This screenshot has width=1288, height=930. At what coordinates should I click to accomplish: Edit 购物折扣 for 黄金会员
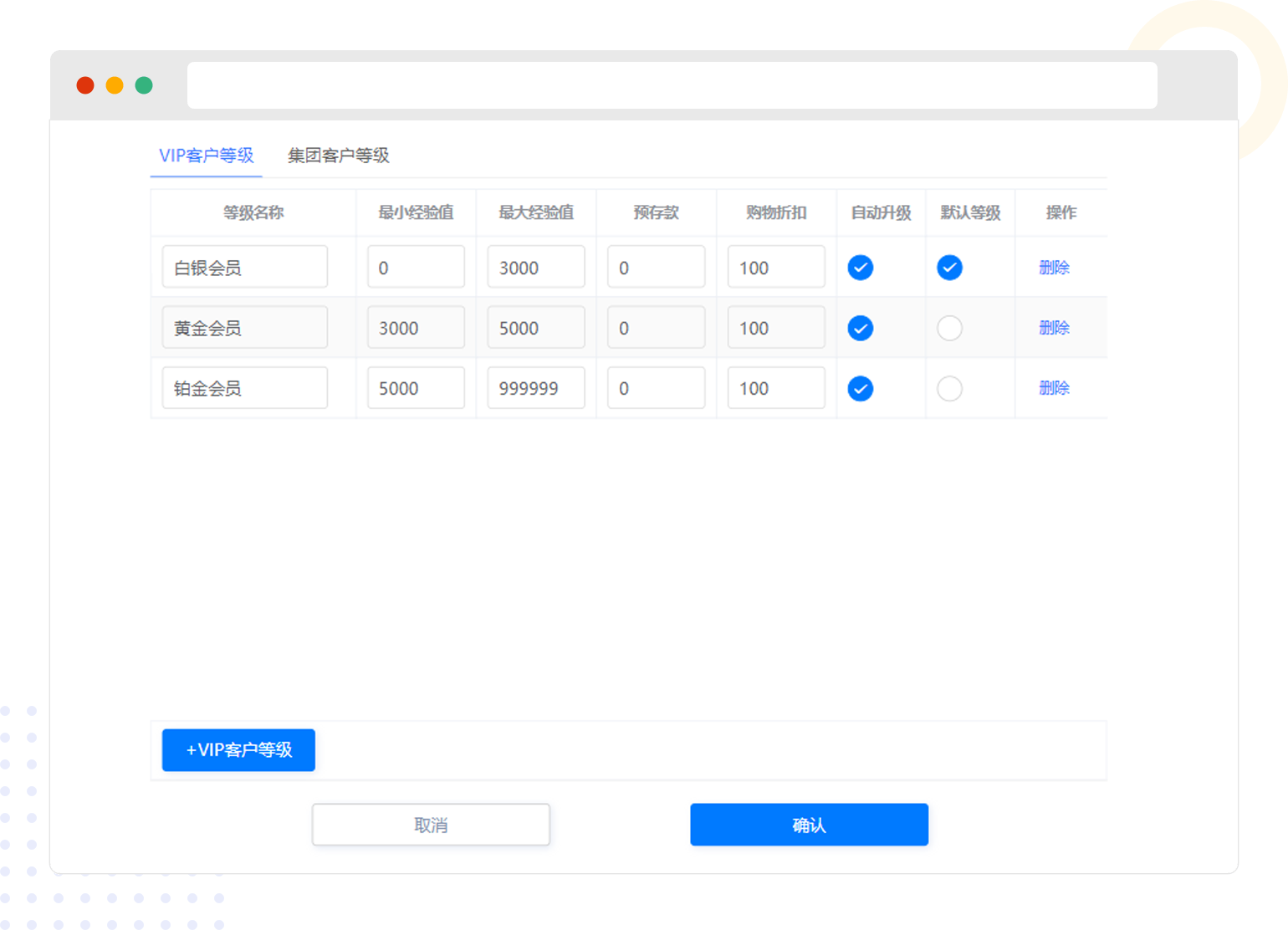pos(776,327)
